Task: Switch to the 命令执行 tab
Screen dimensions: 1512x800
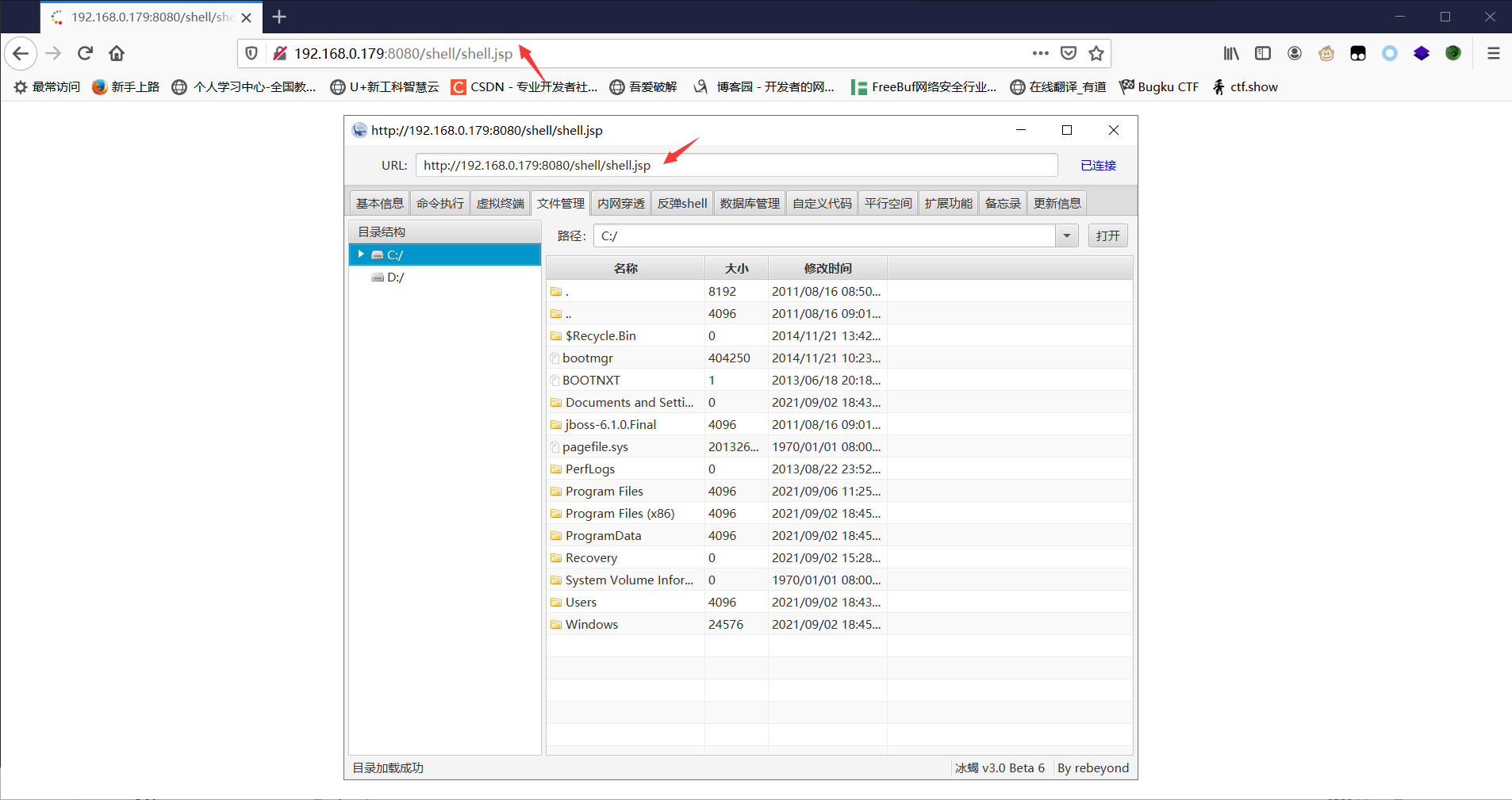Action: pos(440,204)
